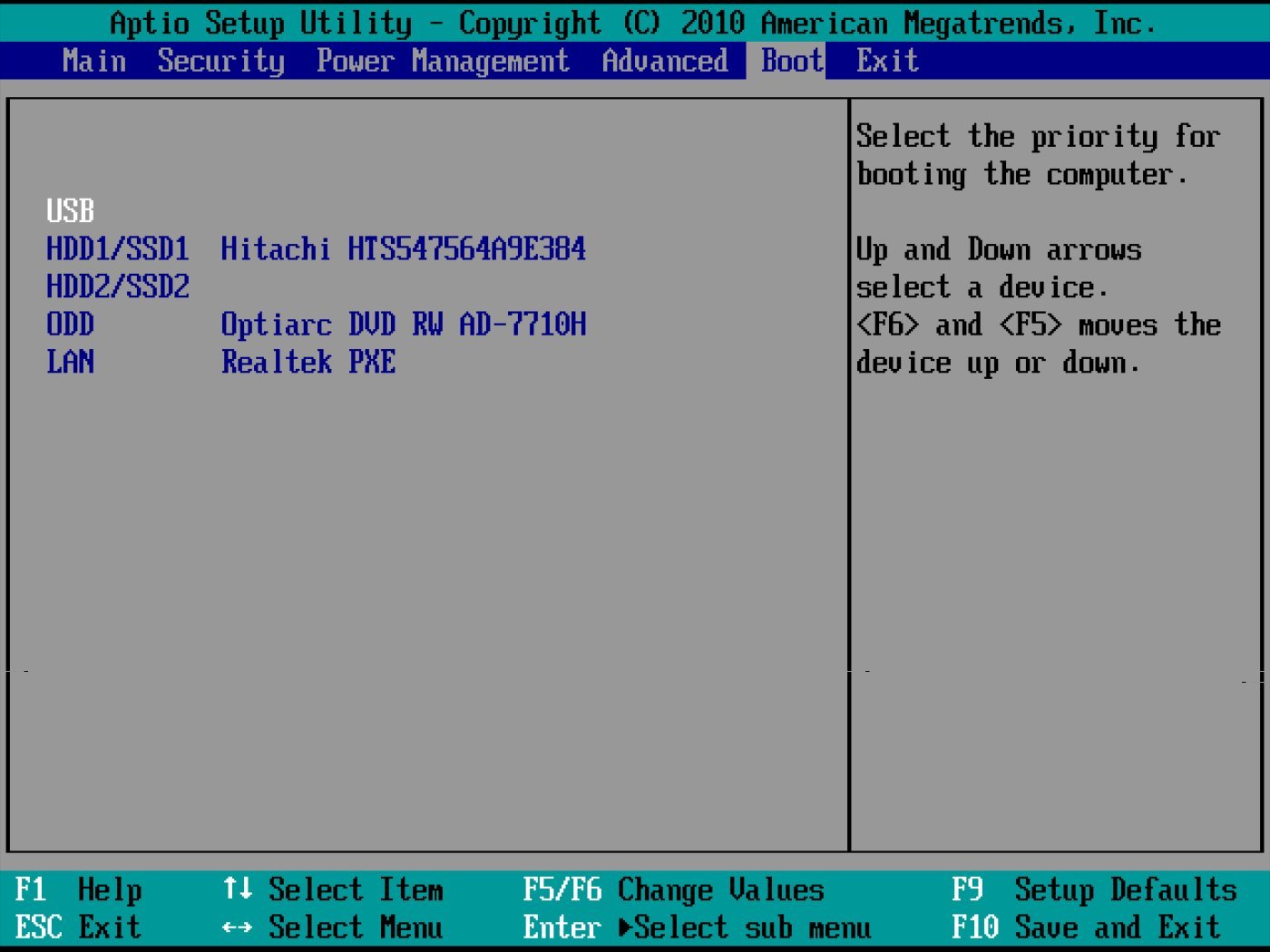
Task: Click the up/down arrows Select Item hint
Action: pyautogui.click(x=333, y=889)
